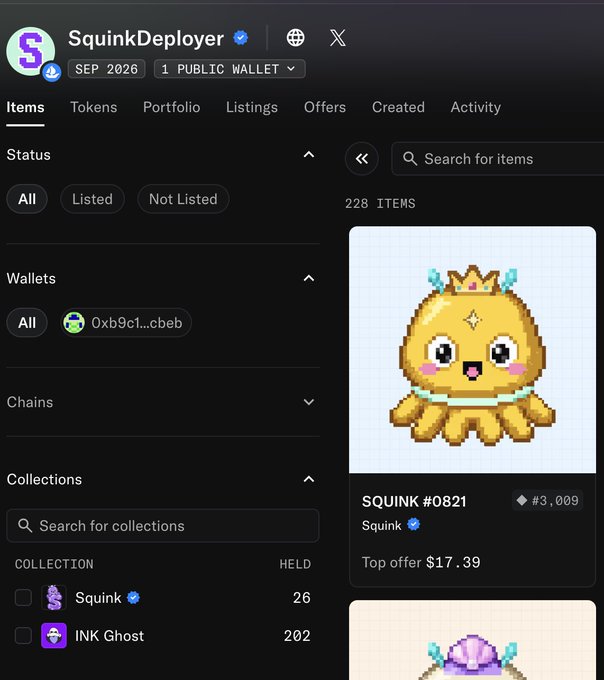Viewport: 604px width, 680px height.
Task: Open the X (Twitter) profile icon
Action: [x=338, y=38]
